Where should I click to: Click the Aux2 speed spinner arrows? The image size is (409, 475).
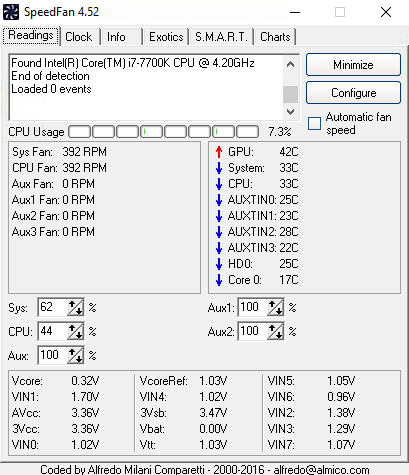pos(275,331)
